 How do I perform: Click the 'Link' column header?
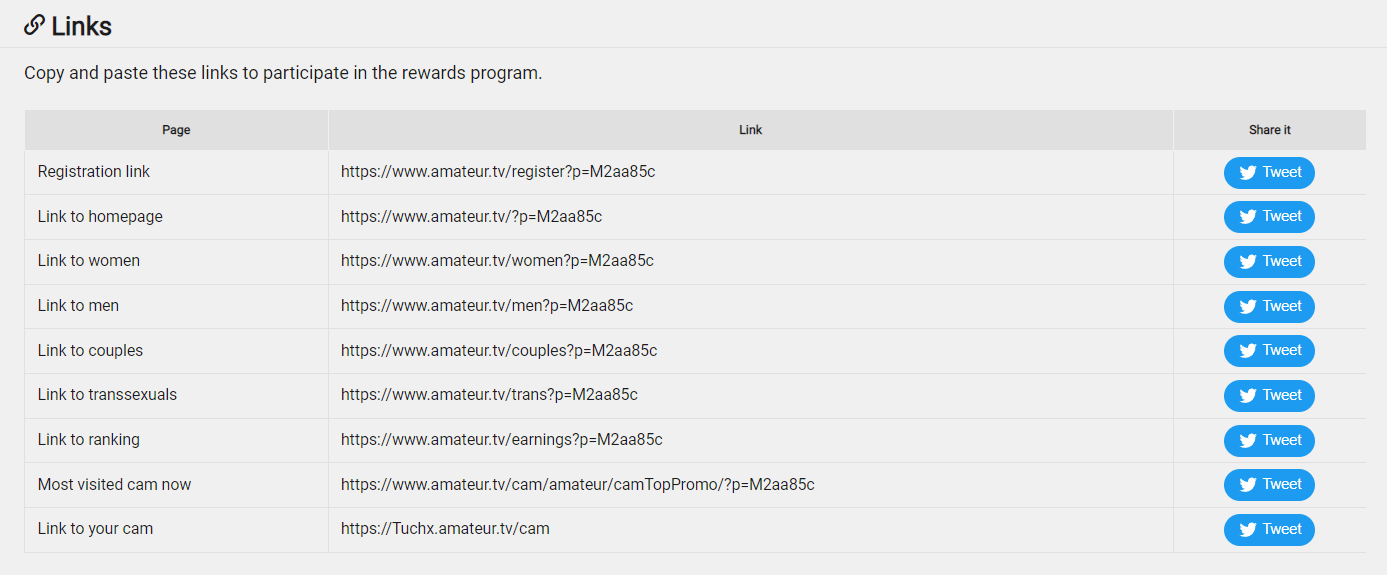751,130
